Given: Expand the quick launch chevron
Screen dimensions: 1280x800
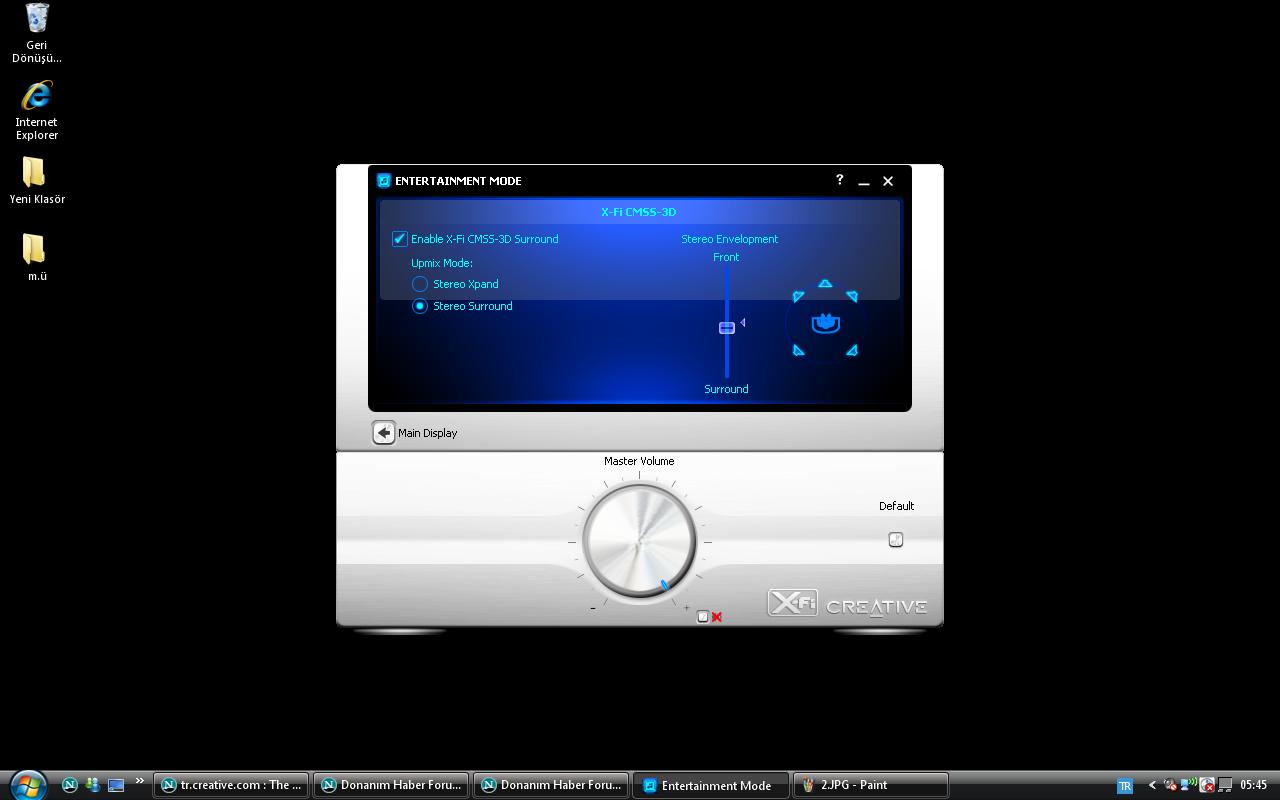Looking at the screenshot, I should pyautogui.click(x=139, y=781).
